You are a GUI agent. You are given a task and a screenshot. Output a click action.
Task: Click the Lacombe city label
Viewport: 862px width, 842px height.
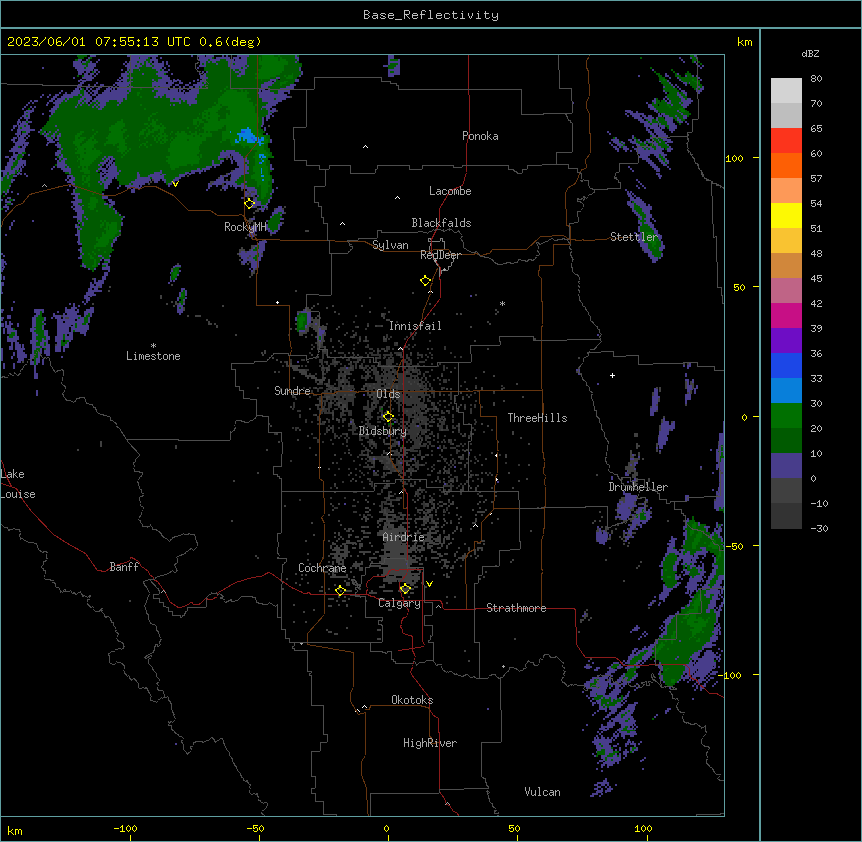pos(450,191)
